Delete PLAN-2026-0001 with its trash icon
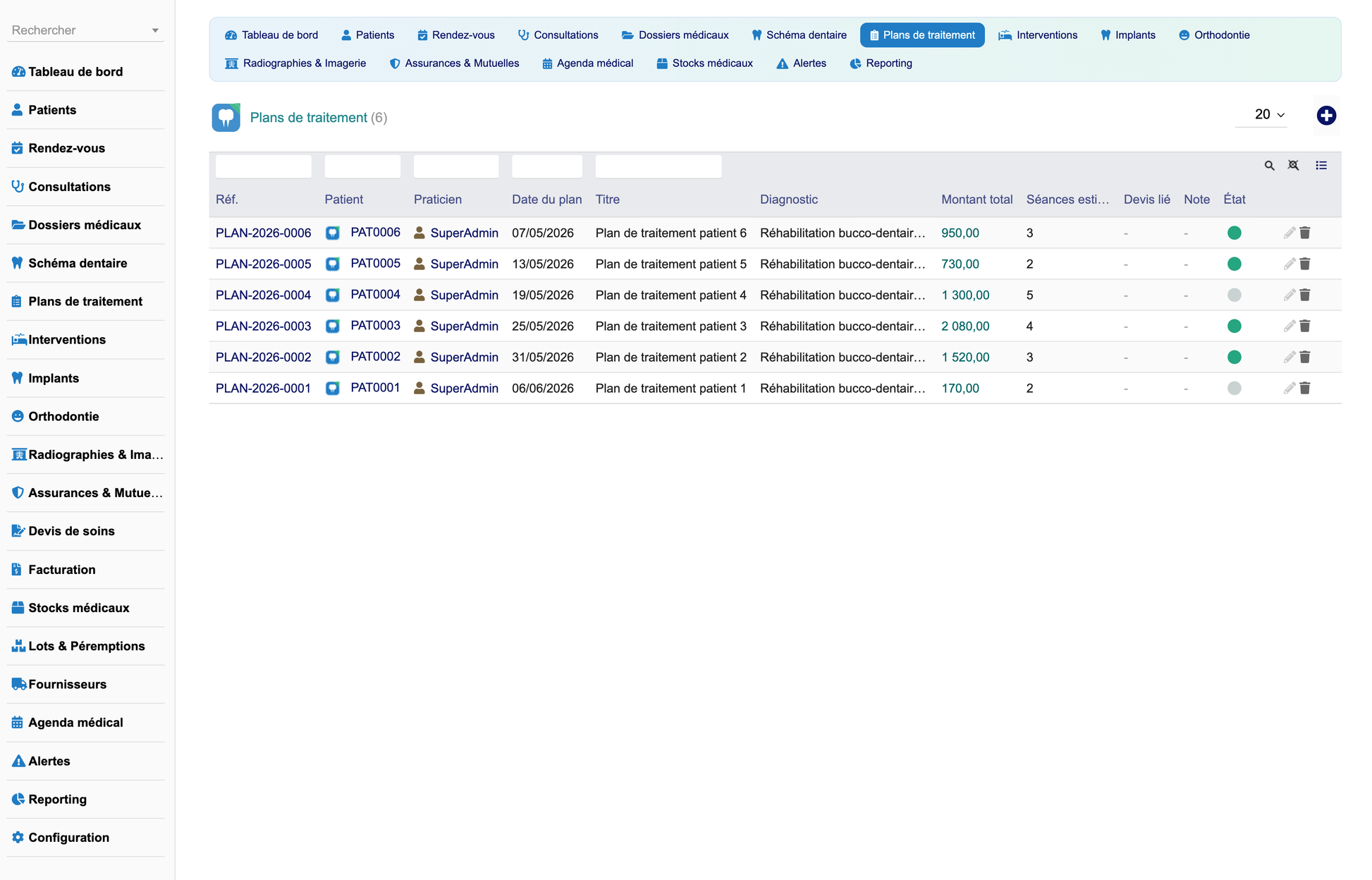 click(x=1305, y=388)
